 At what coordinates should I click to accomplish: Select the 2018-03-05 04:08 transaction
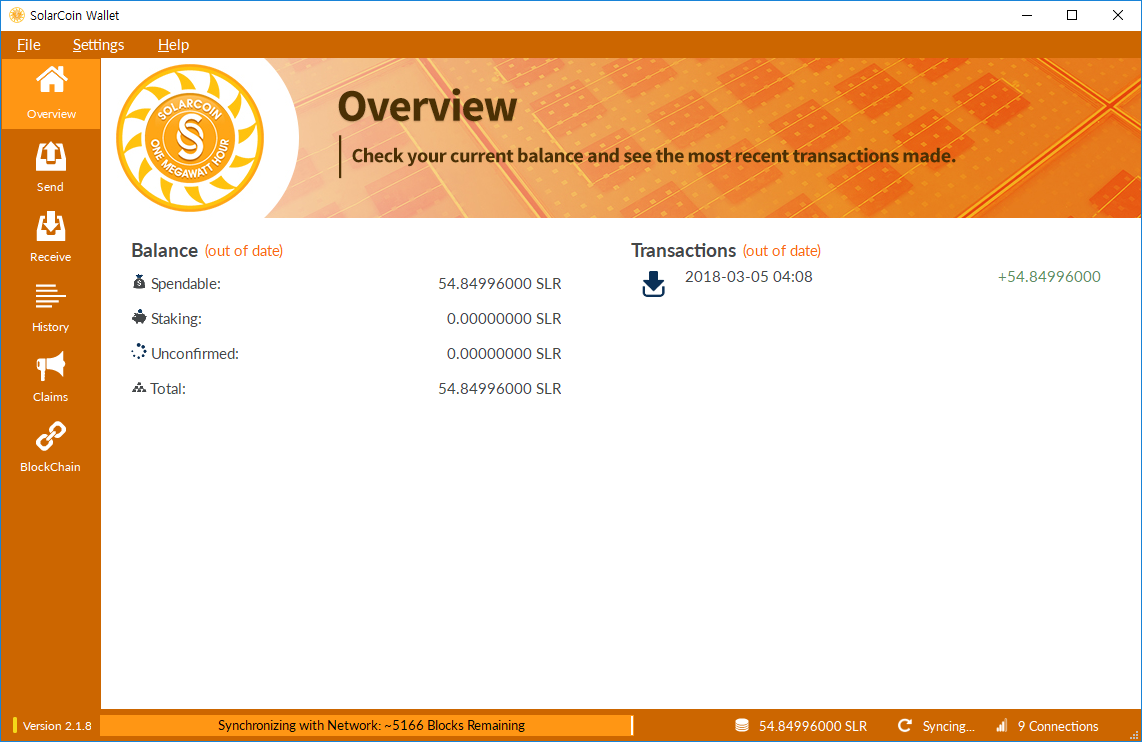[872, 284]
